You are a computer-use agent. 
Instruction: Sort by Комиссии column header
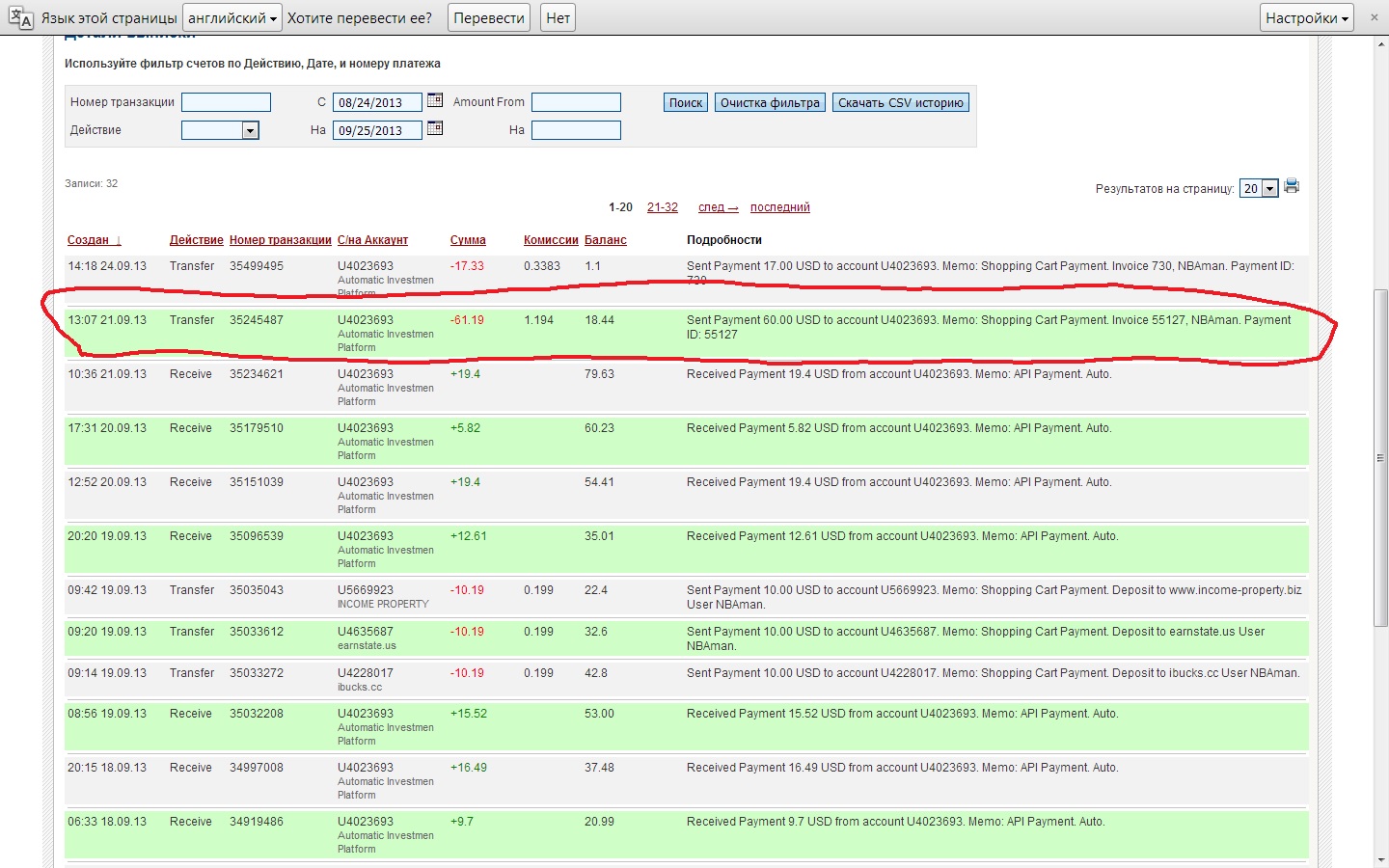coord(551,240)
